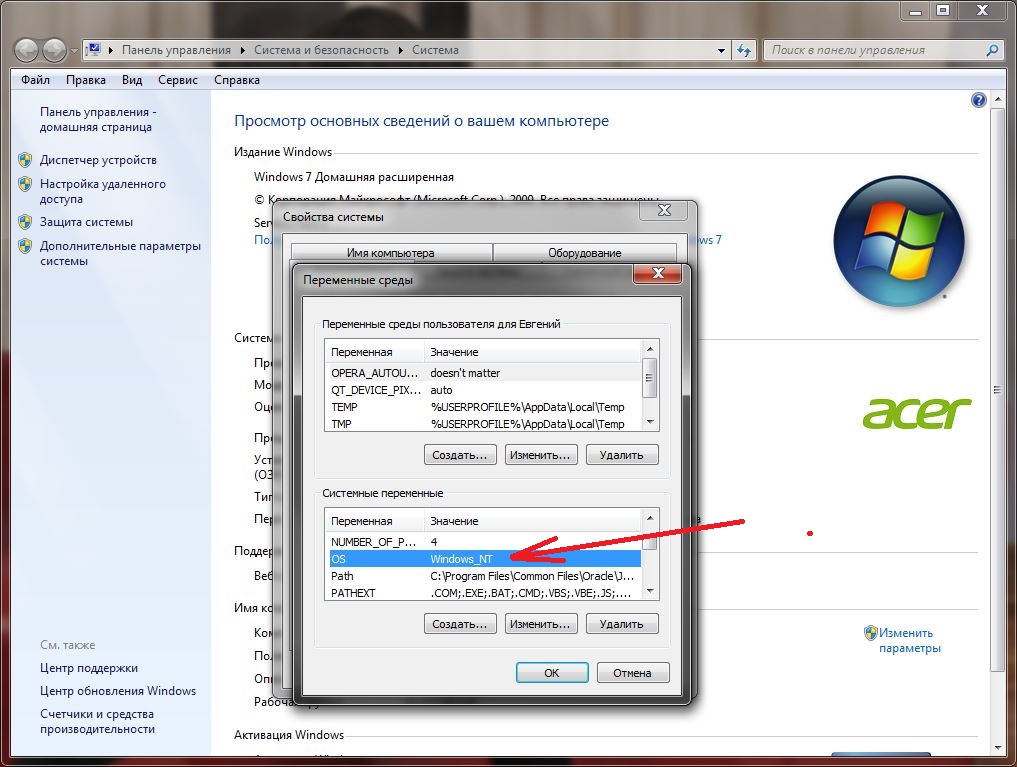This screenshot has height=767, width=1017.
Task: Click Создать button under system variables
Action: tap(460, 624)
